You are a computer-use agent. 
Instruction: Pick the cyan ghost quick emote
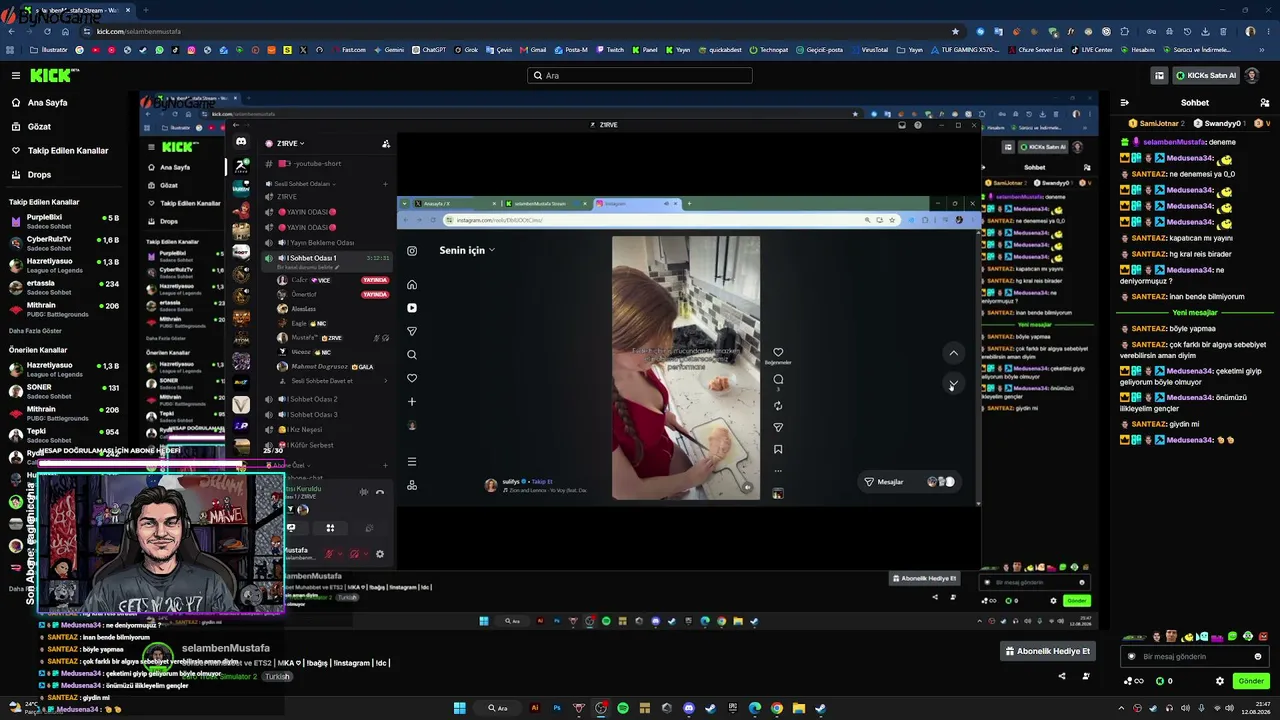pos(1203,636)
